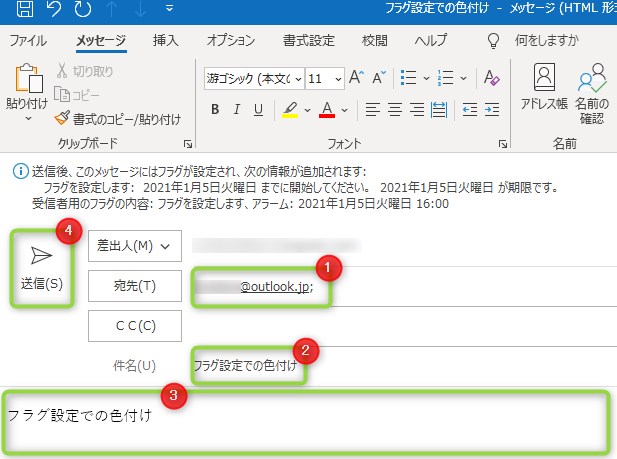Increase indent icon
The image size is (617, 459).
tap(492, 109)
